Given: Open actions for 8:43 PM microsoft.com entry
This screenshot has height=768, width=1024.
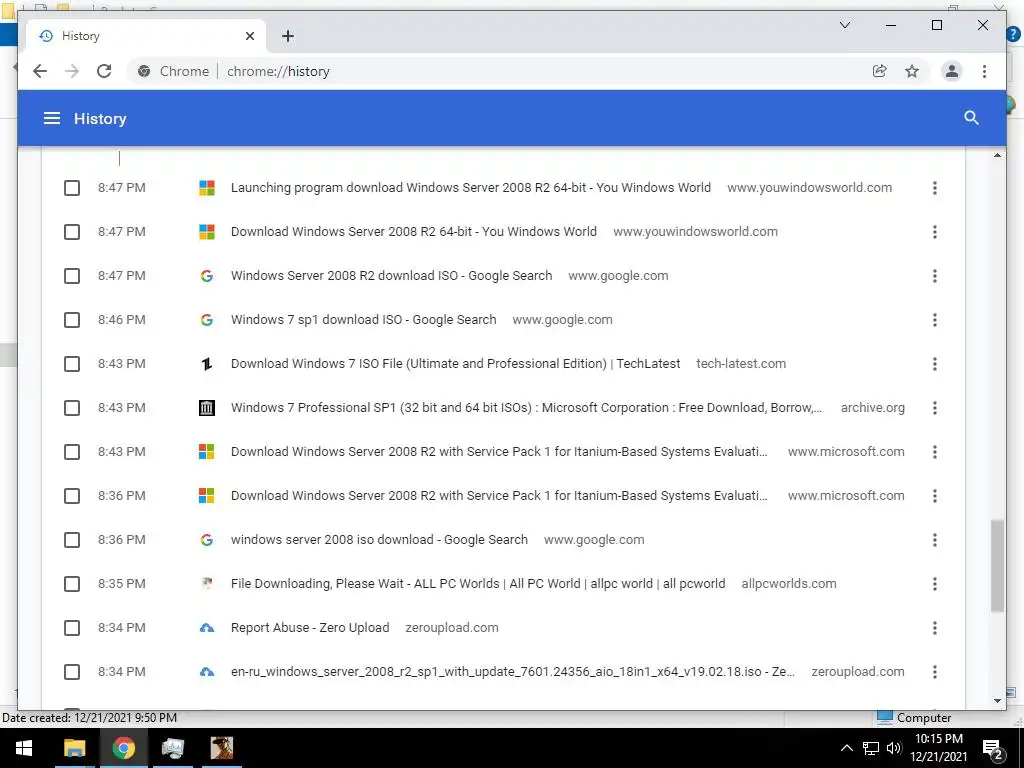Looking at the screenshot, I should coord(935,452).
